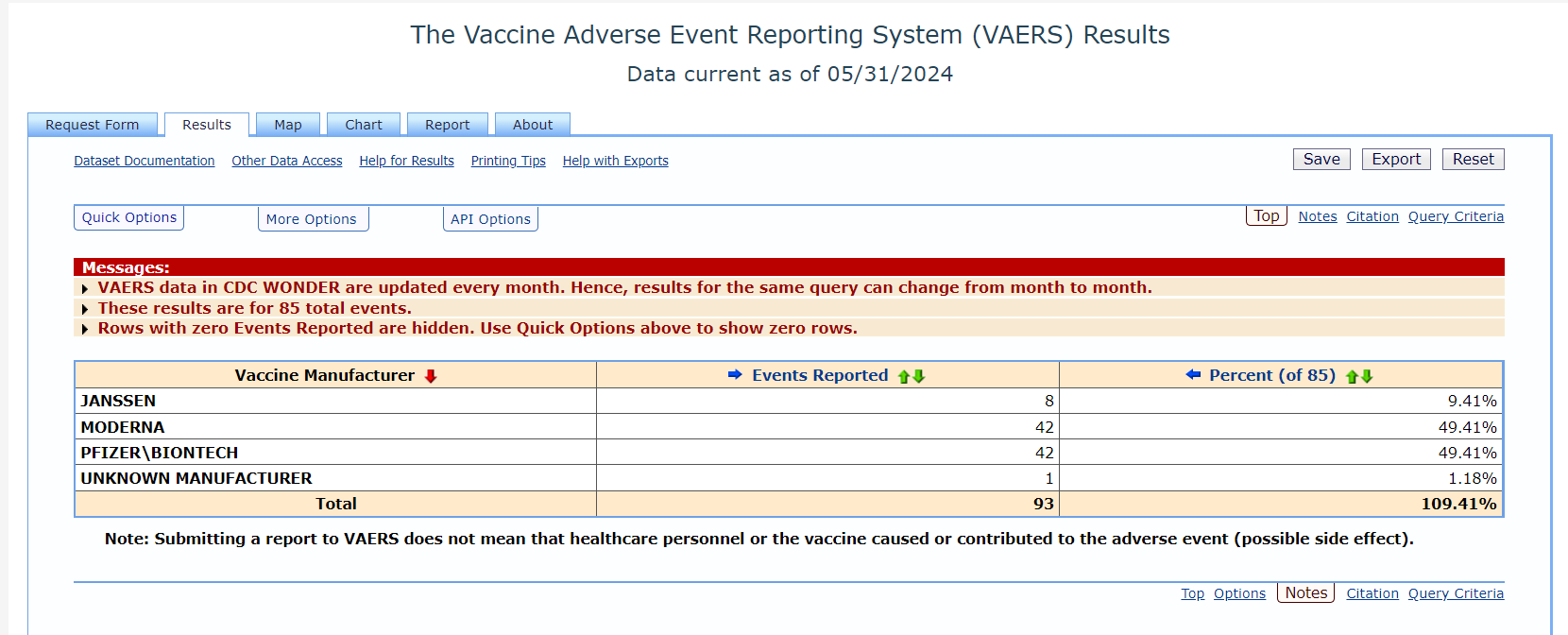Expand the zero Events Reported hidden message
1568x635 pixels.
pyautogui.click(x=85, y=329)
